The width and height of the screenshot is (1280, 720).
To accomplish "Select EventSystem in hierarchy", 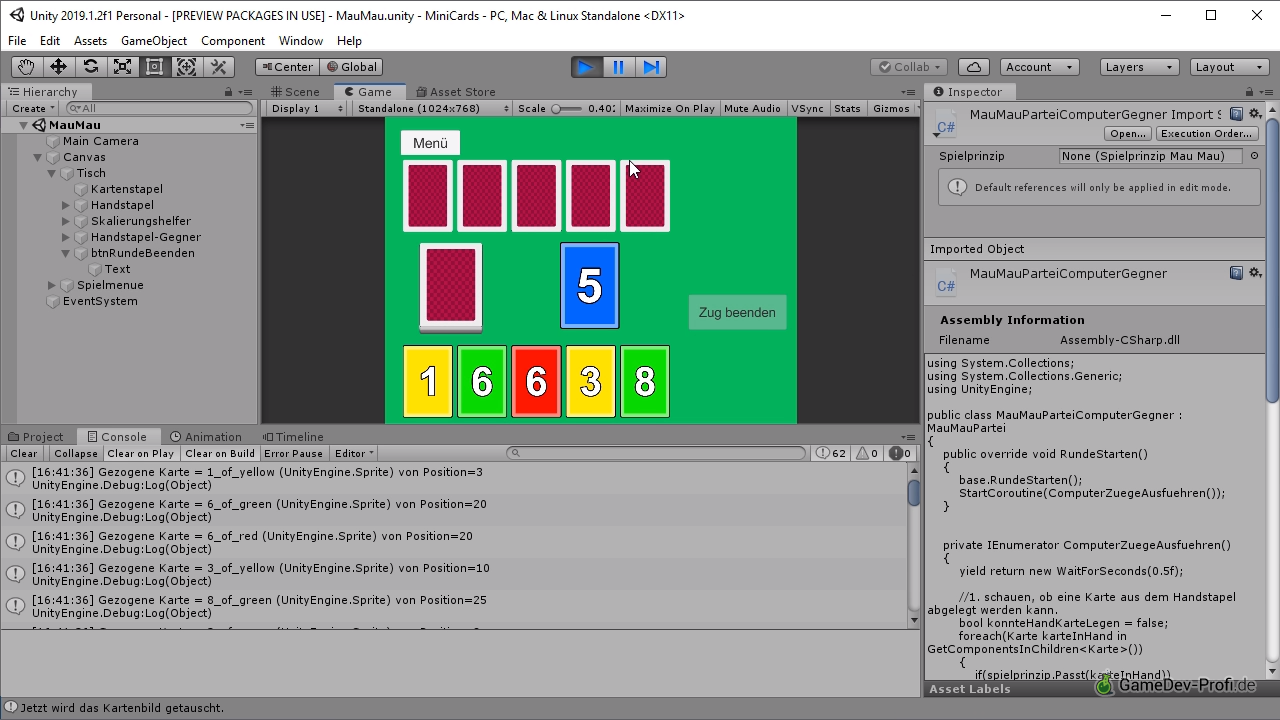I will point(100,301).
